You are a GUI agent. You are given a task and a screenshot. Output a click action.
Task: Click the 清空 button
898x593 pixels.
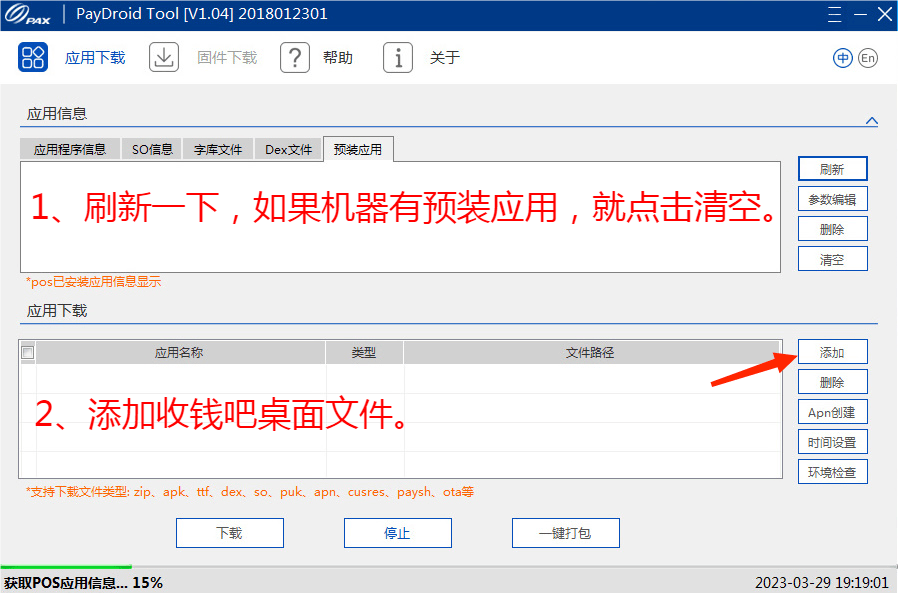pyautogui.click(x=833, y=259)
